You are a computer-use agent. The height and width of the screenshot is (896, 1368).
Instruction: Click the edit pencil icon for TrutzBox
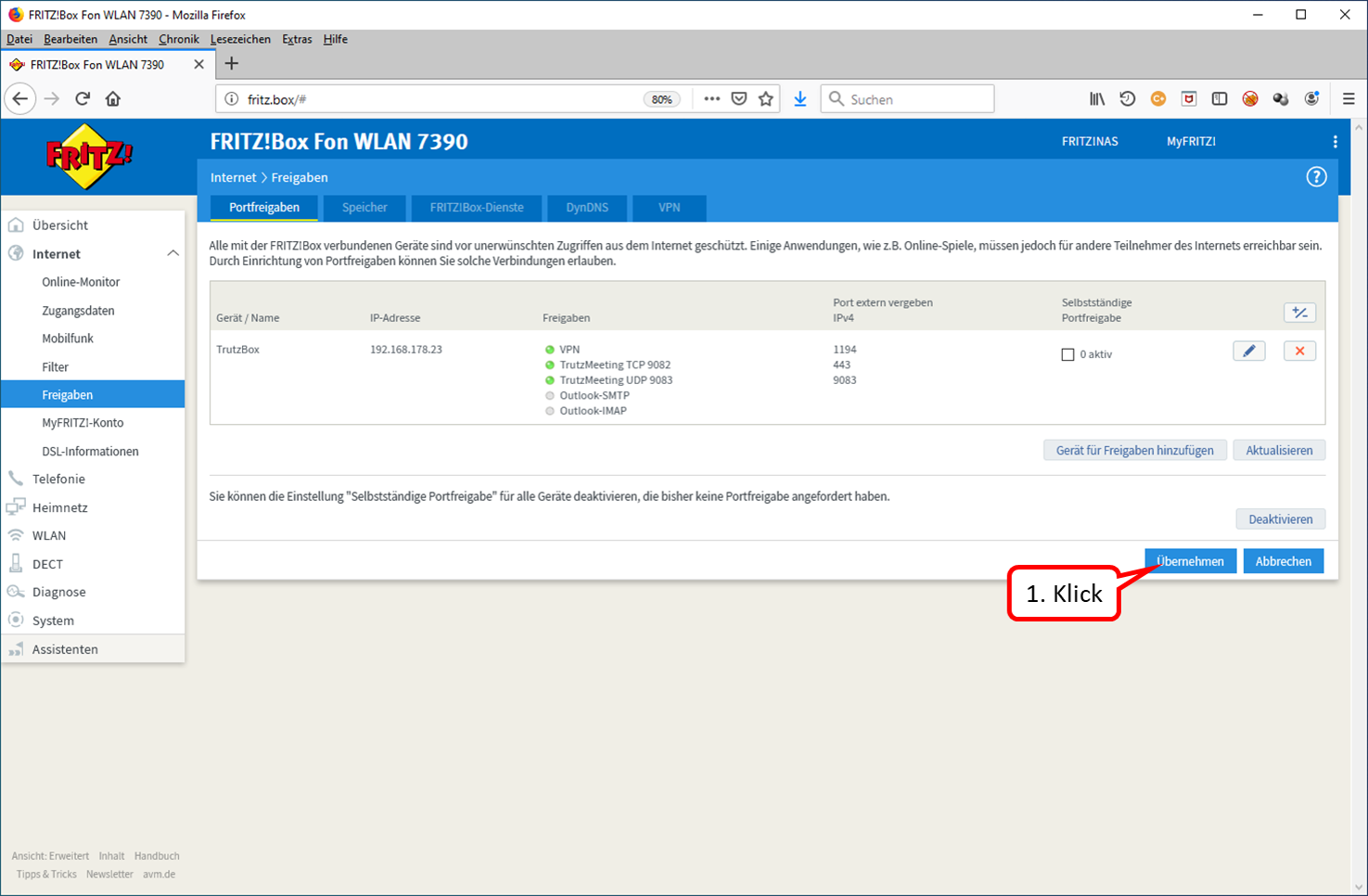(x=1249, y=351)
